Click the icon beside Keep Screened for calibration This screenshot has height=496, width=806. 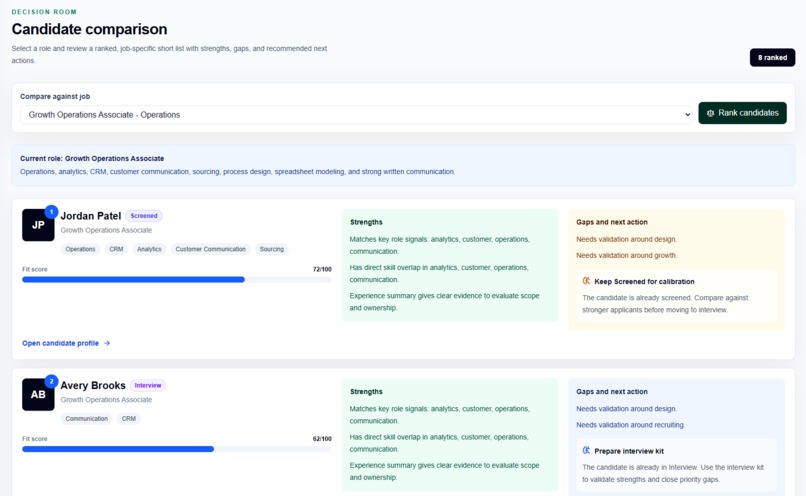[x=586, y=281]
